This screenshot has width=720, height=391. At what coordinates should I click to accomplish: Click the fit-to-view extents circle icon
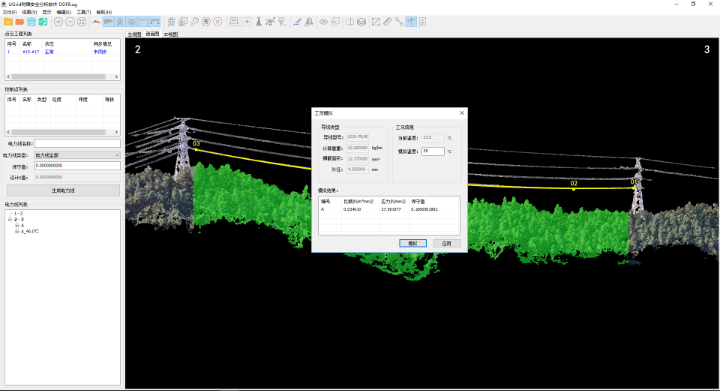[82, 22]
